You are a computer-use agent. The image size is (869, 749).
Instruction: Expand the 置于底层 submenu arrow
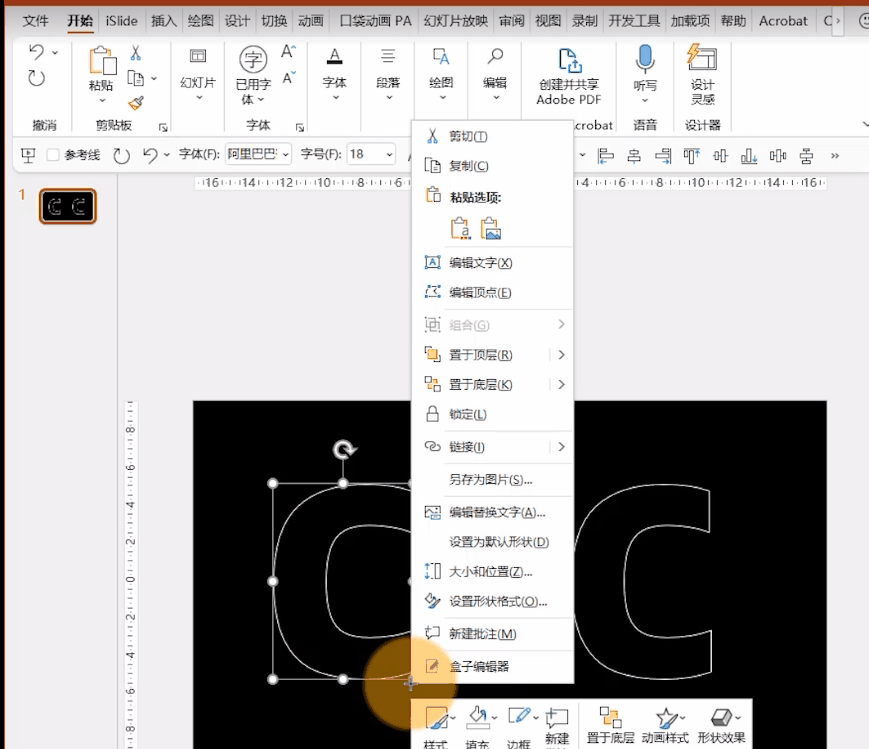click(561, 384)
